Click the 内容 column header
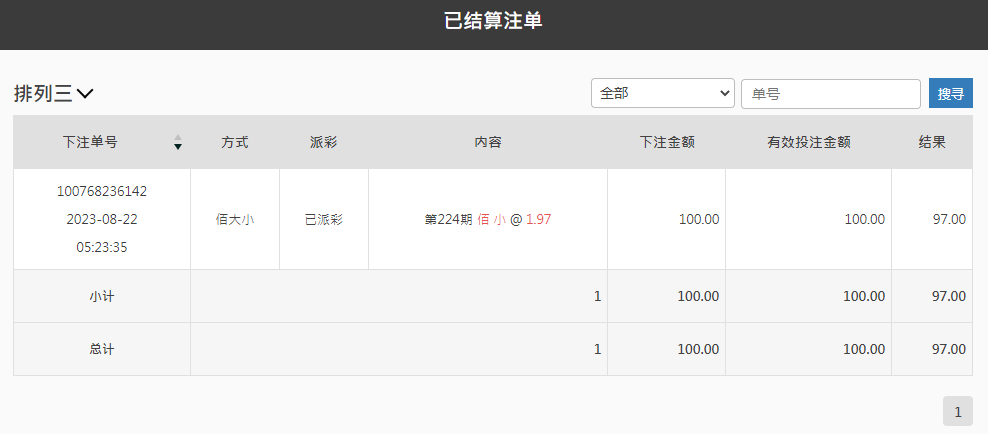 pos(488,142)
